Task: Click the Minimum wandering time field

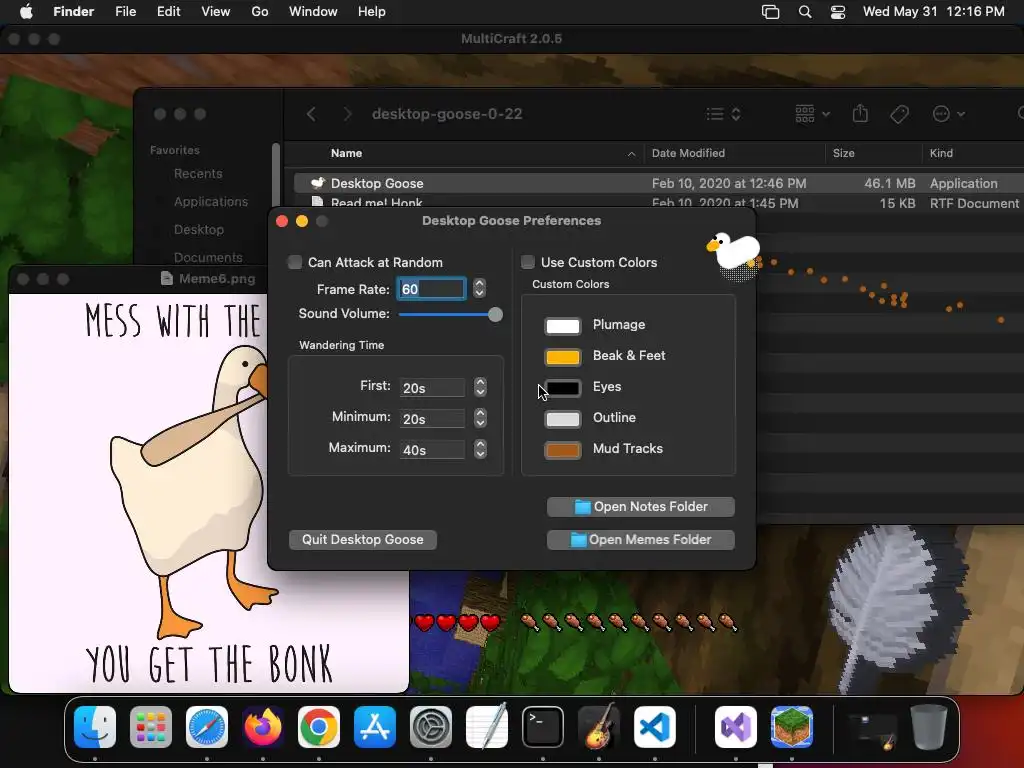Action: click(432, 419)
